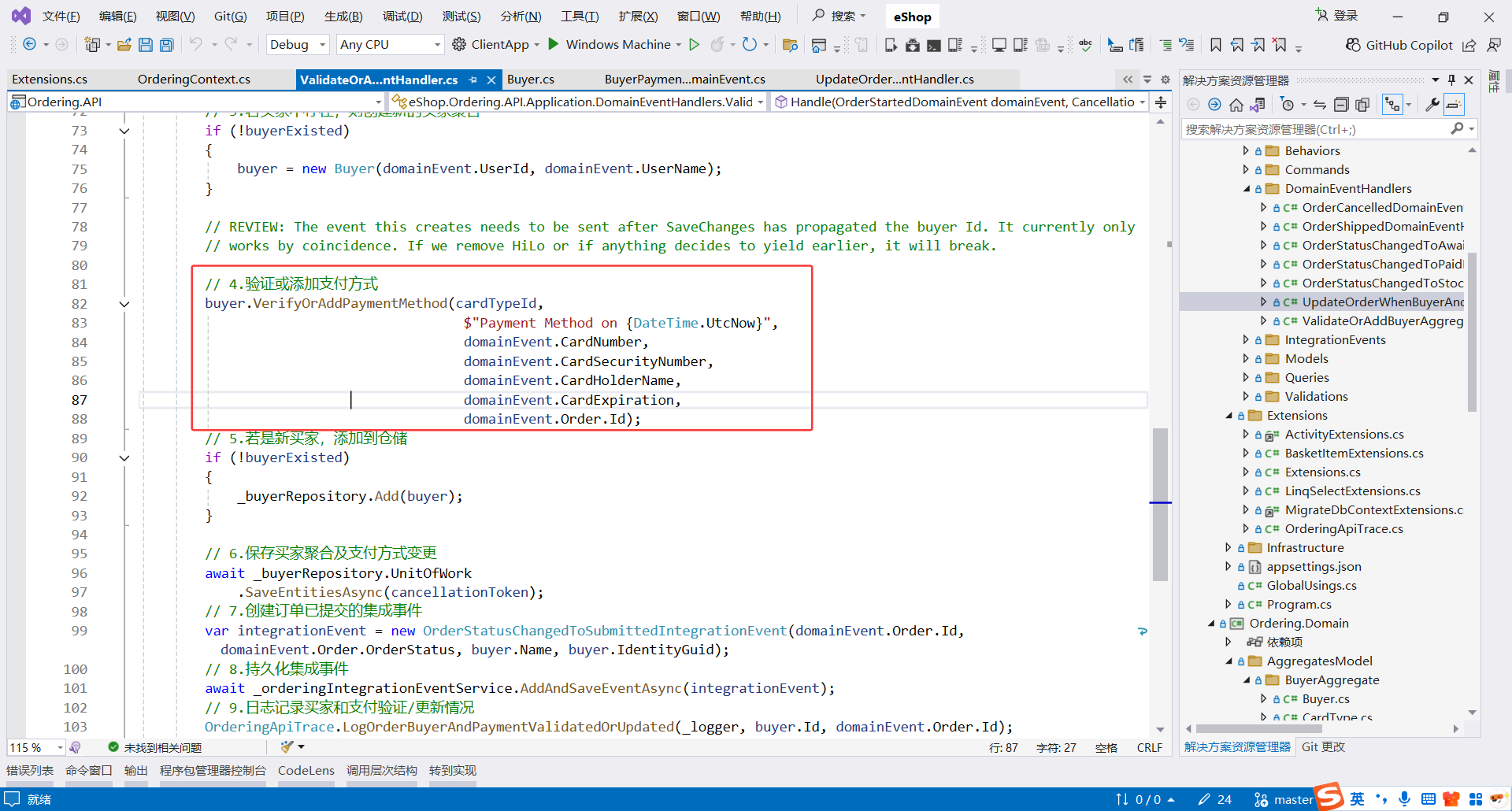Open the 输出 output panel

tap(136, 771)
